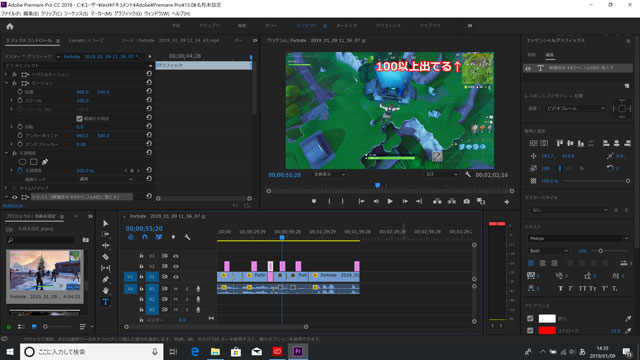Go to In point
The width and height of the screenshot is (640, 360).
361,201
